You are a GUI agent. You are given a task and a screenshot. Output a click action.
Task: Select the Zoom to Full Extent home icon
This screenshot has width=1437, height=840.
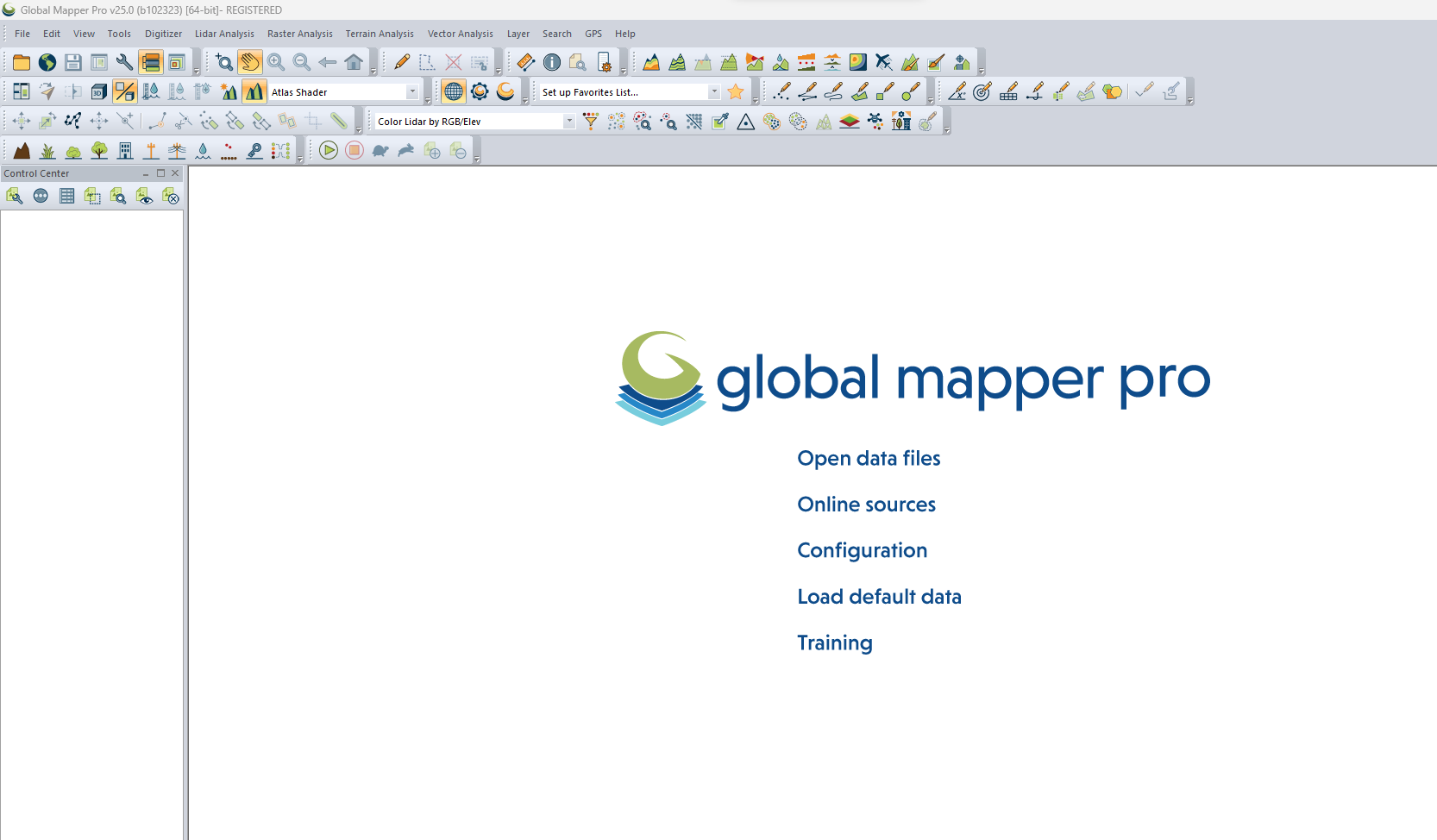click(354, 62)
